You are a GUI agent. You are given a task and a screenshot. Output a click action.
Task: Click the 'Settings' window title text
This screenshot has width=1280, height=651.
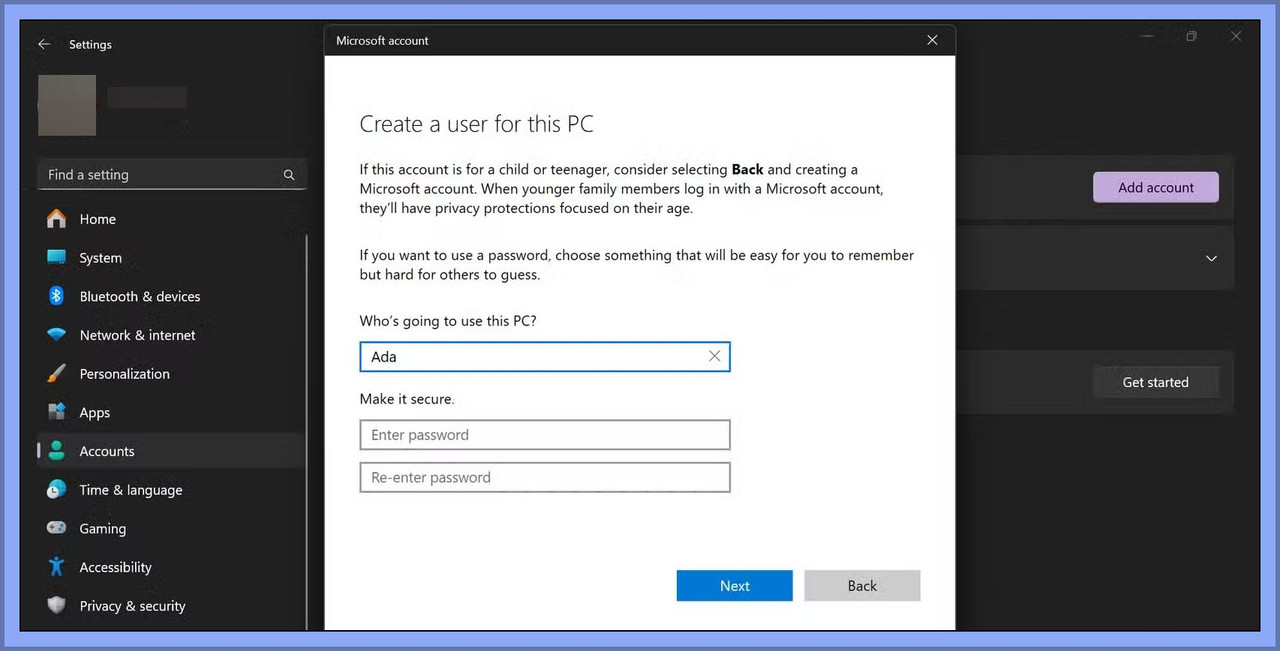(90, 45)
